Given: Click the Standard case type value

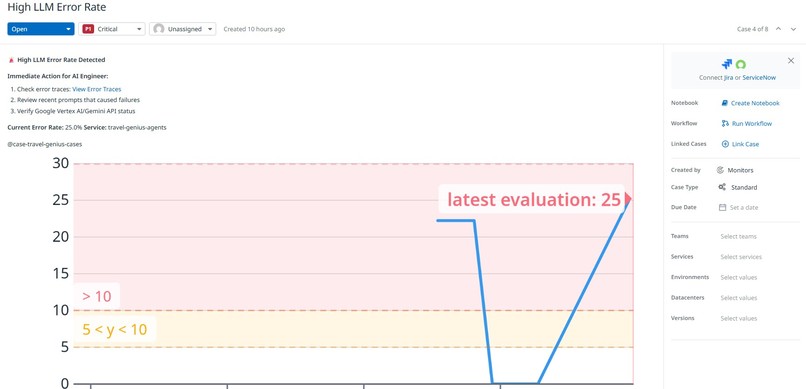Looking at the screenshot, I should [x=744, y=188].
